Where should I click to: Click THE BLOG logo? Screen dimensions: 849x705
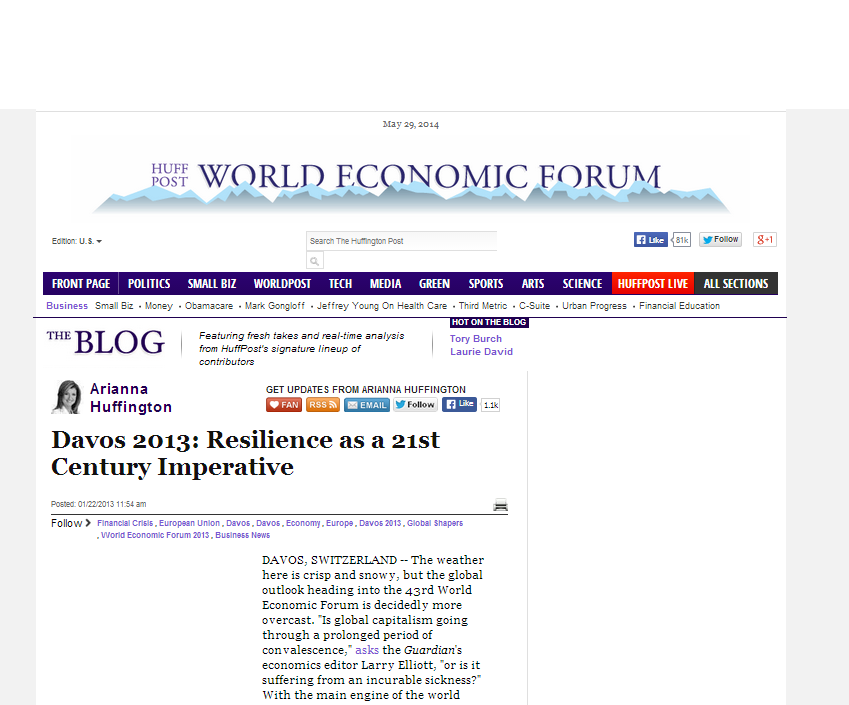[106, 342]
